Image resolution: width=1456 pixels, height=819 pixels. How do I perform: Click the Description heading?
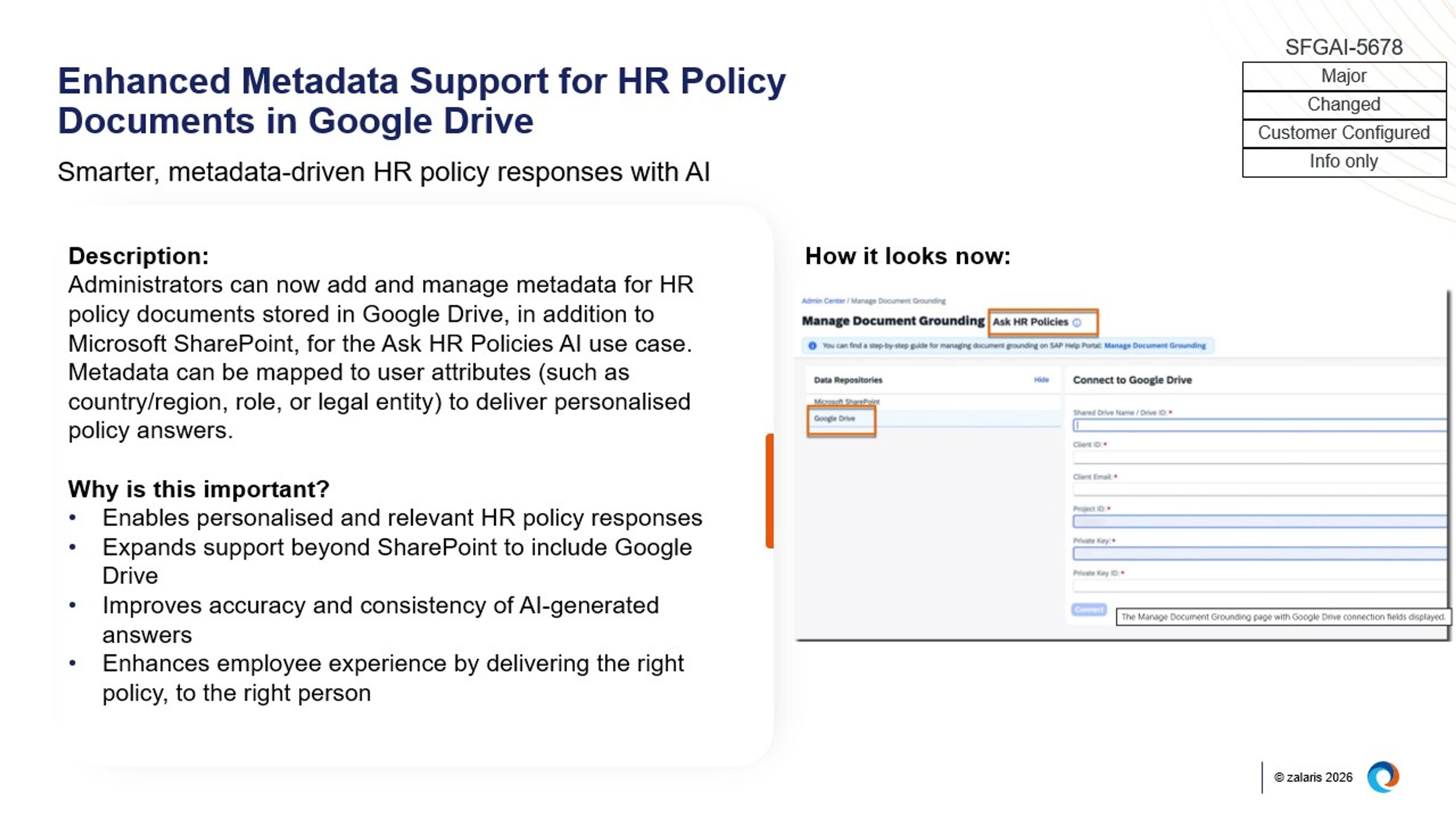[138, 256]
